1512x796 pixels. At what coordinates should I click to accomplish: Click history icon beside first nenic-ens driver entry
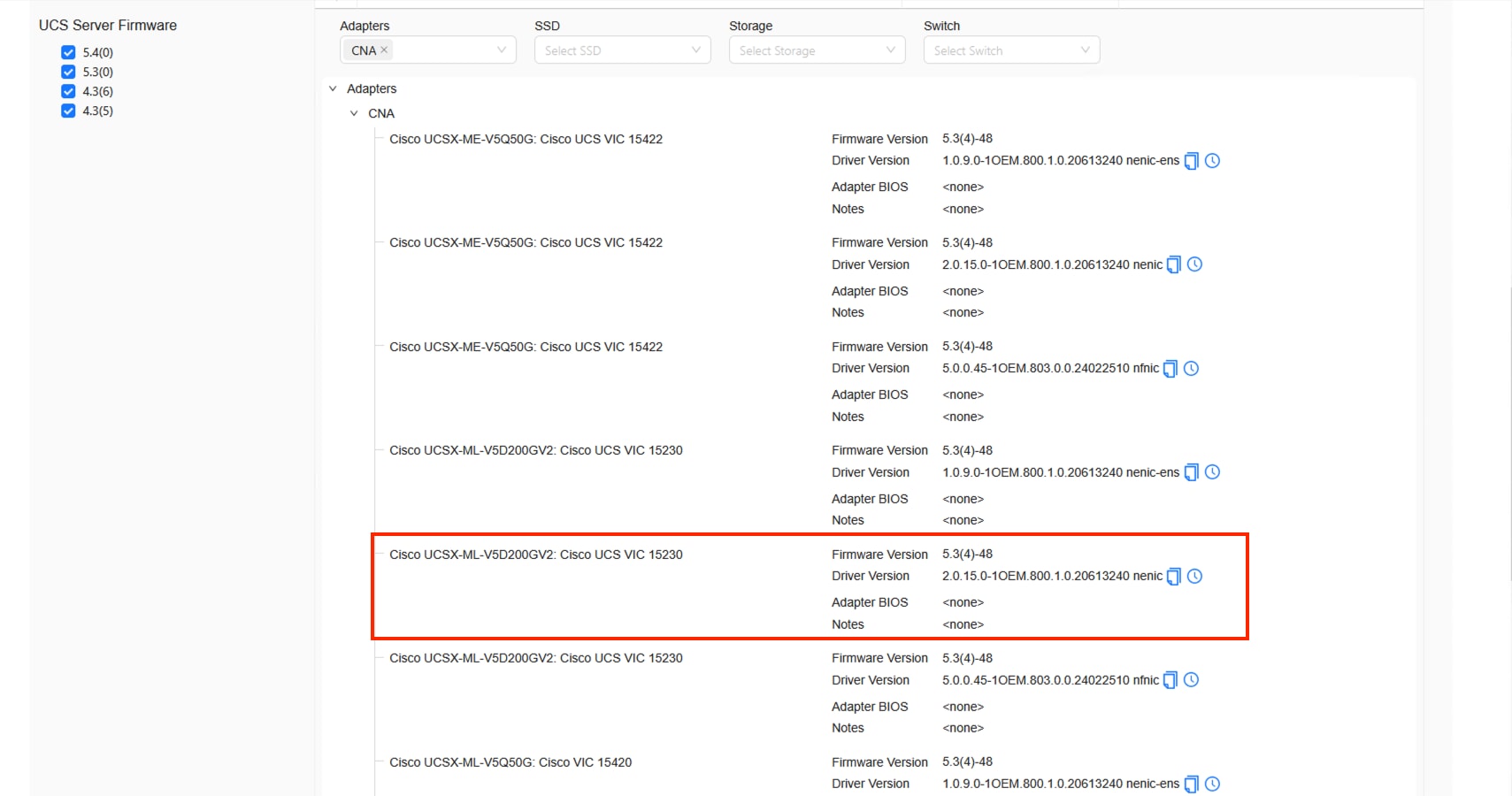(1213, 161)
